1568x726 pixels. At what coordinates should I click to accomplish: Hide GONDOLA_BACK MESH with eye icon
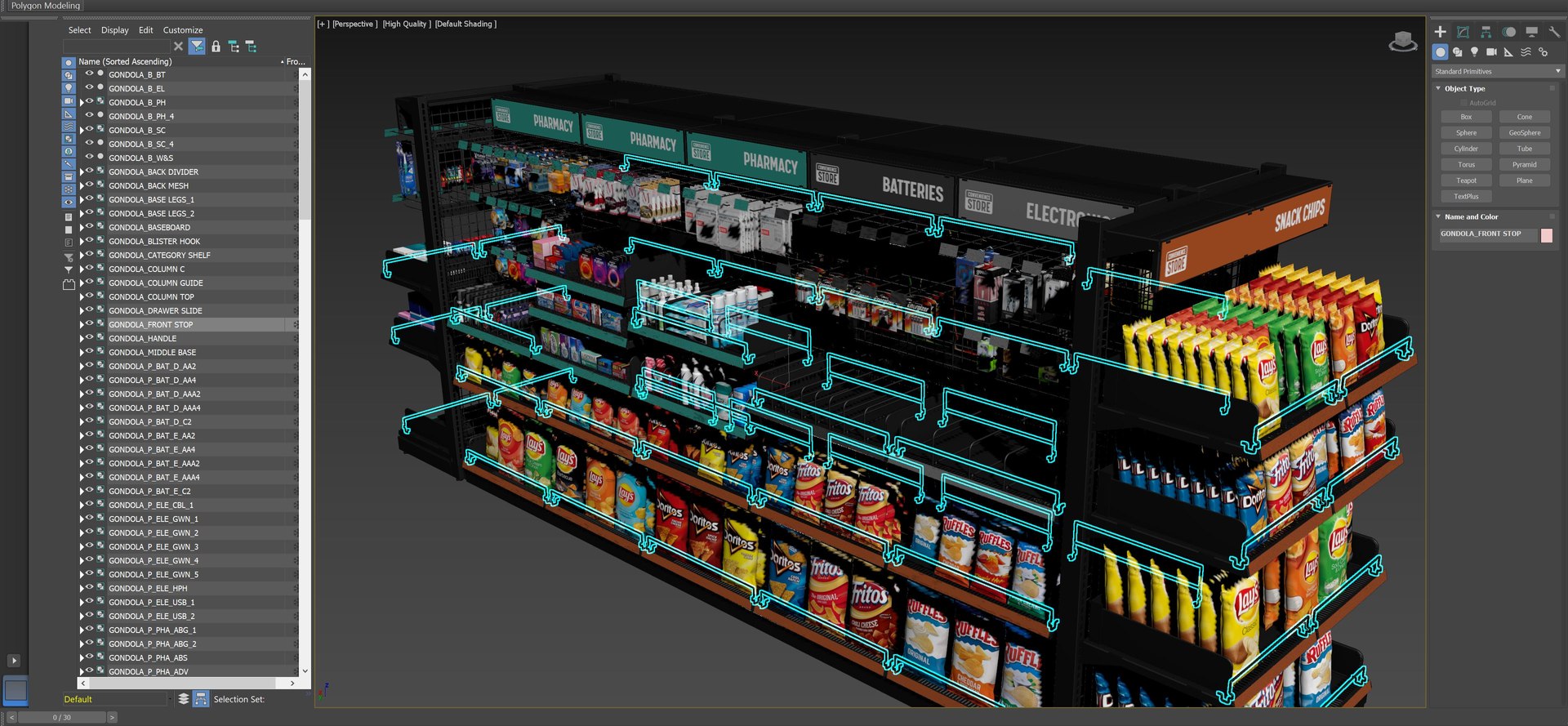pos(89,185)
